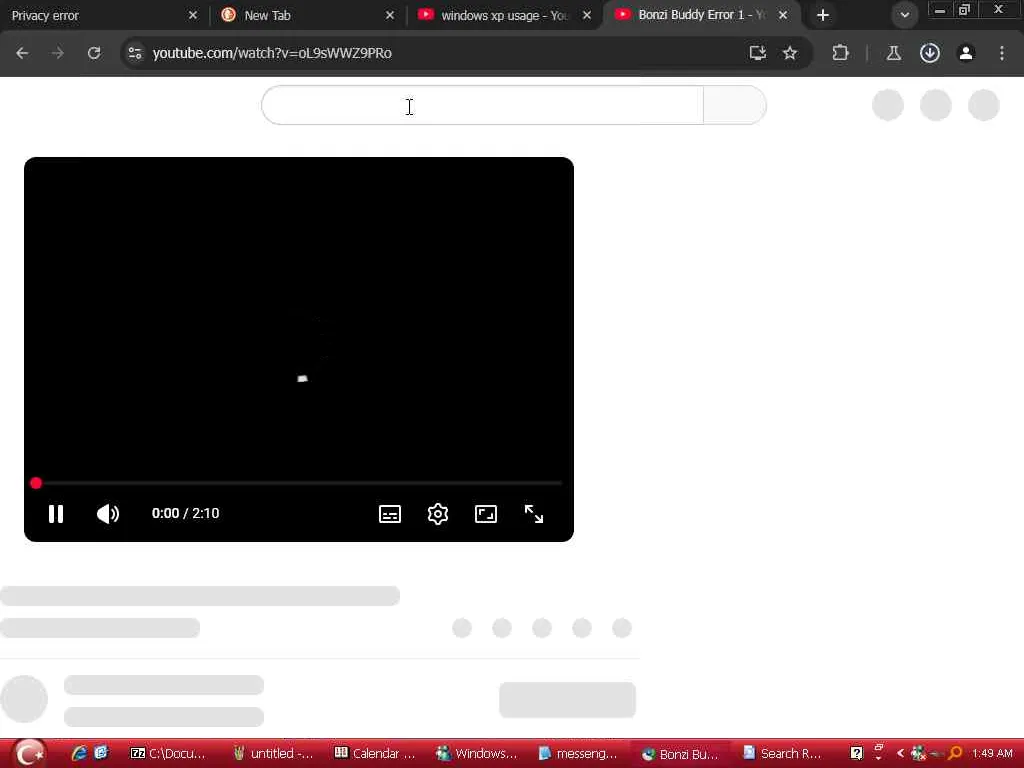
Task: Launch Internet Explorer from quick launch
Action: coord(79,753)
